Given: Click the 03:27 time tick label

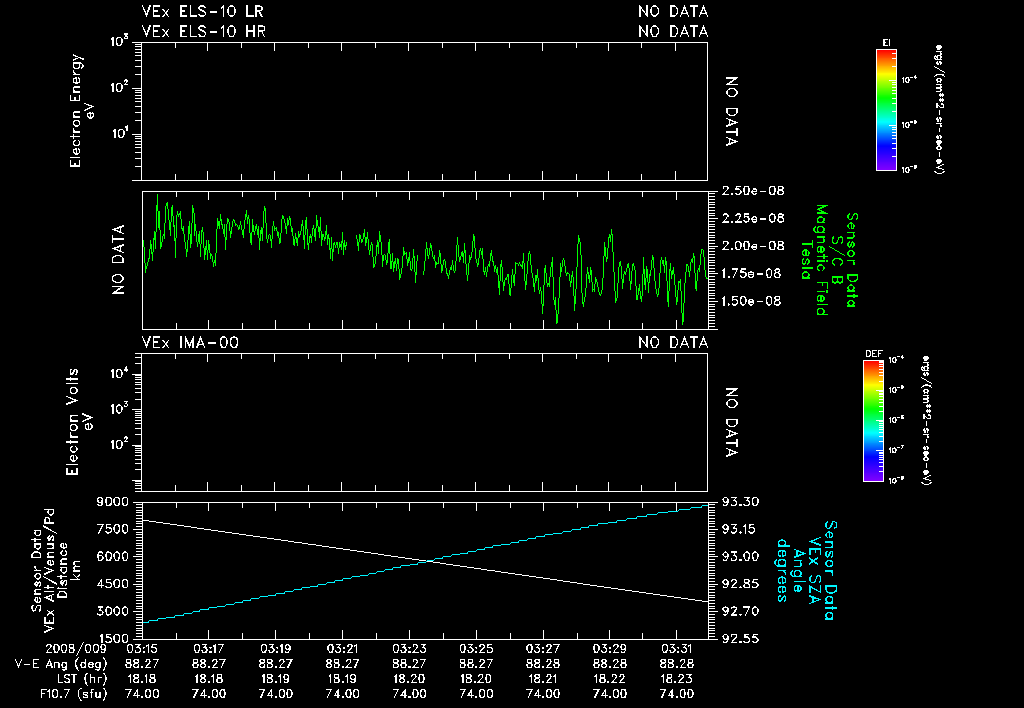Looking at the screenshot, I should tap(543, 649).
